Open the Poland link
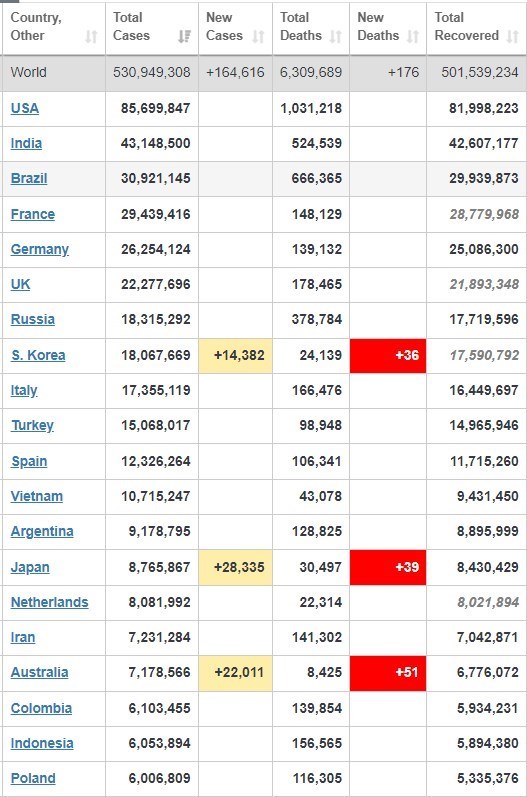Image resolution: width=527 pixels, height=797 pixels. (33, 778)
